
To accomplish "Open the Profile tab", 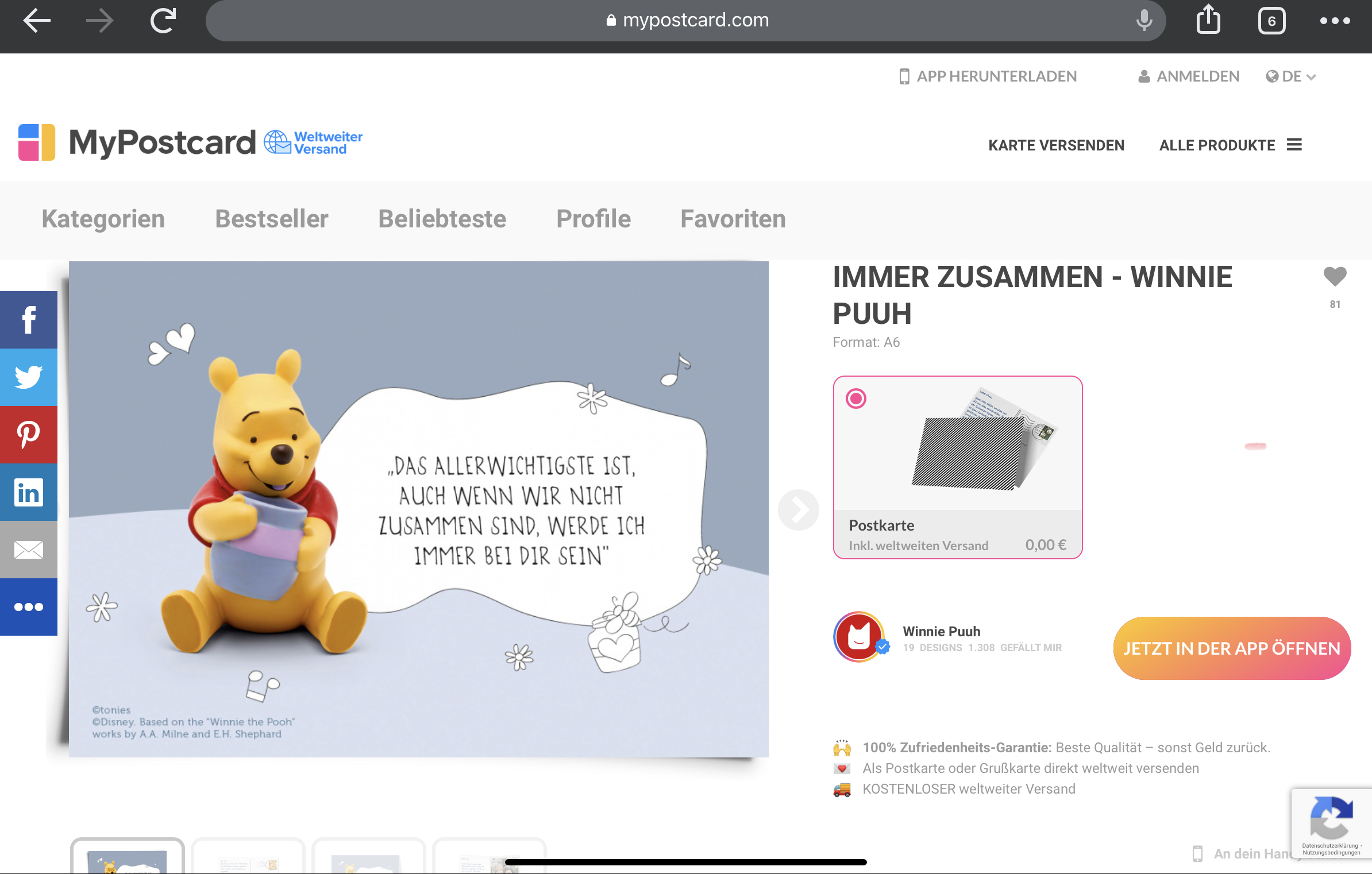I will click(593, 219).
